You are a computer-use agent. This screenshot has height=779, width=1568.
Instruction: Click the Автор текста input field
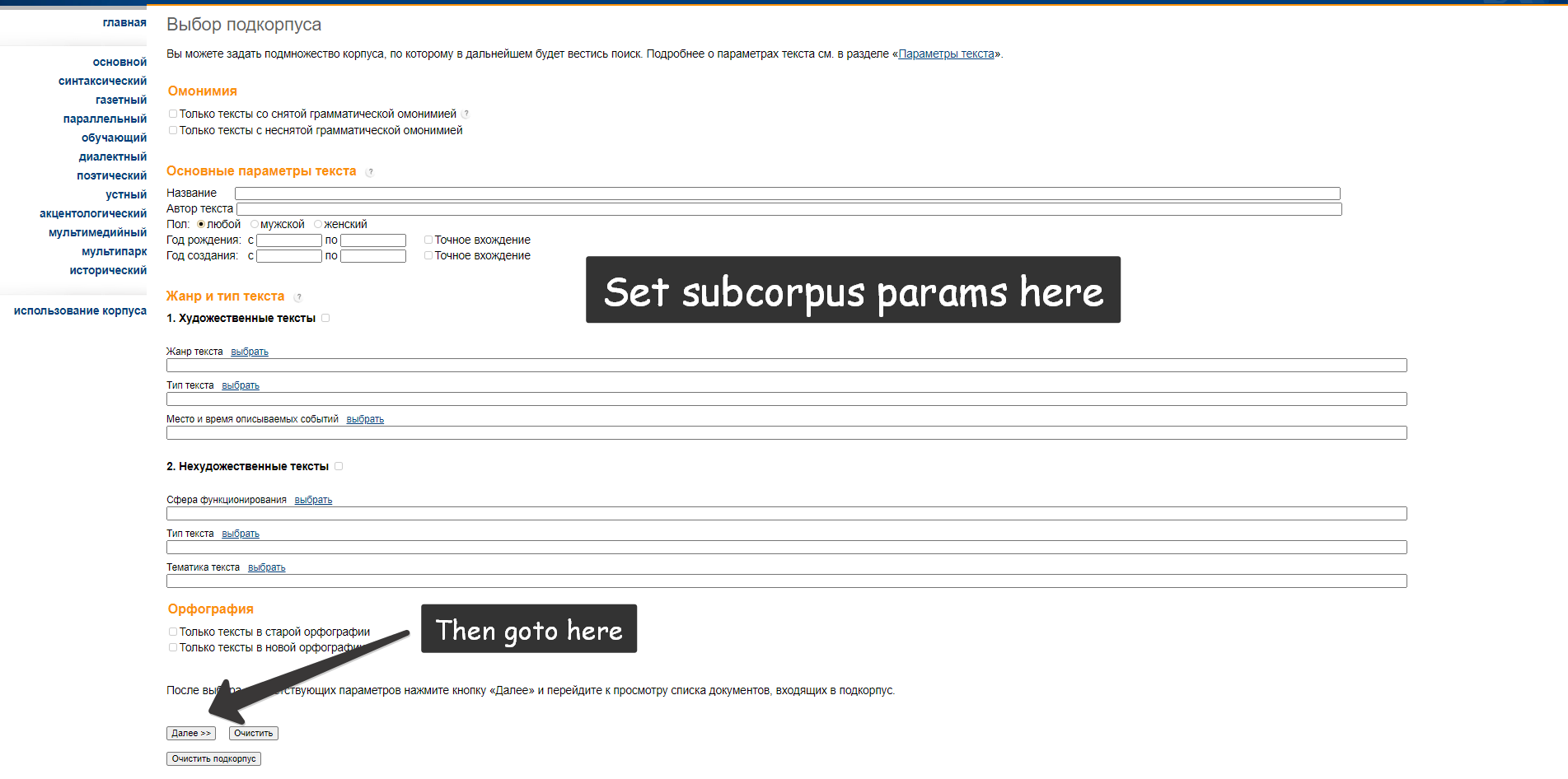[x=789, y=209]
